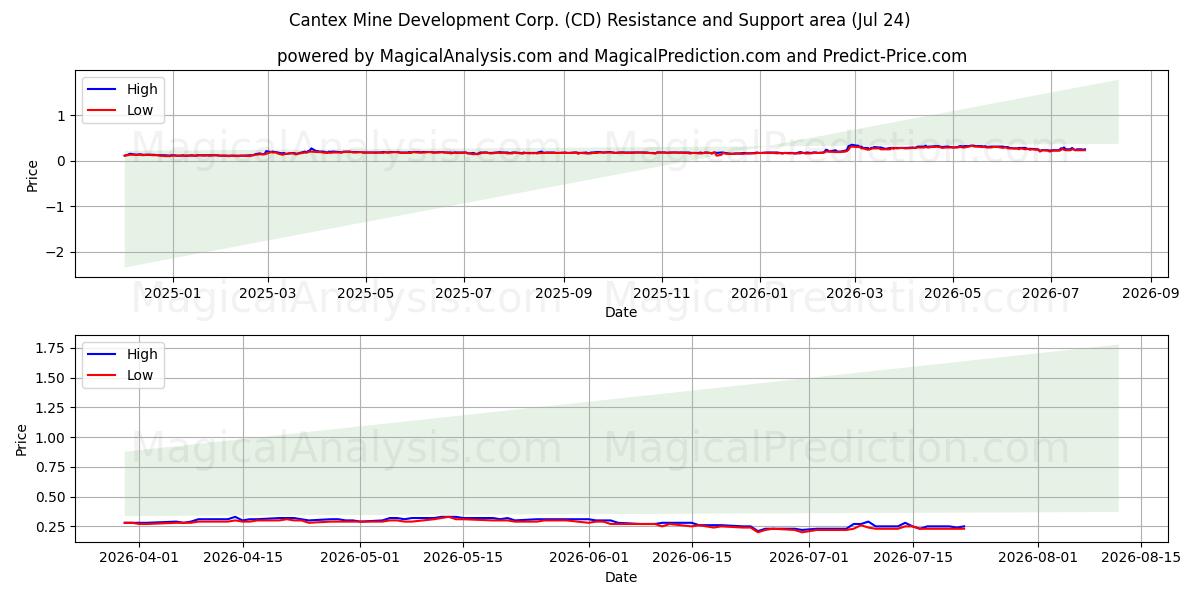Click the '2026-09' tick label

click(x=1150, y=293)
